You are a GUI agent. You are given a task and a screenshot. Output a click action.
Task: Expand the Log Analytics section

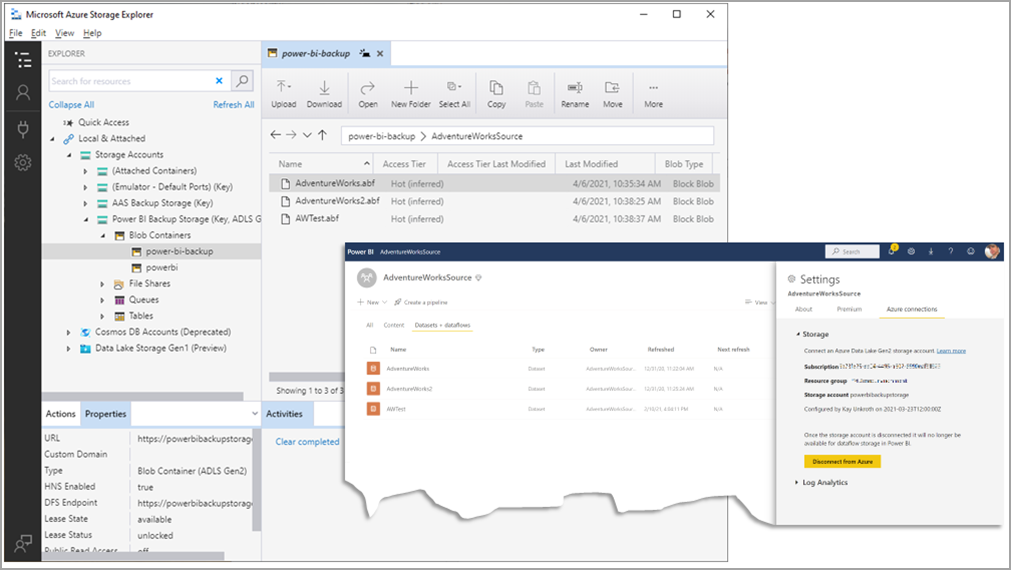(798, 482)
